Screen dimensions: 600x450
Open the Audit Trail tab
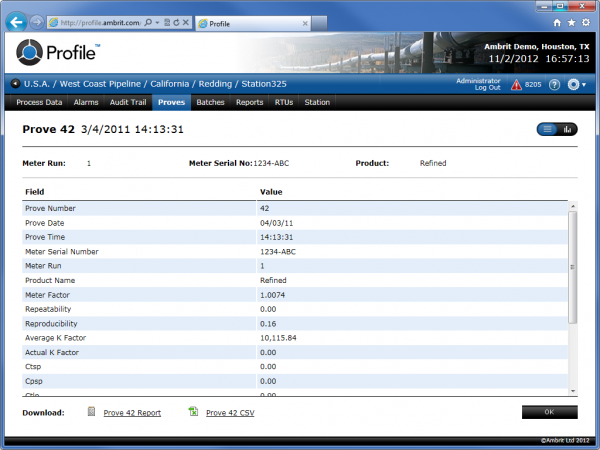coord(128,102)
